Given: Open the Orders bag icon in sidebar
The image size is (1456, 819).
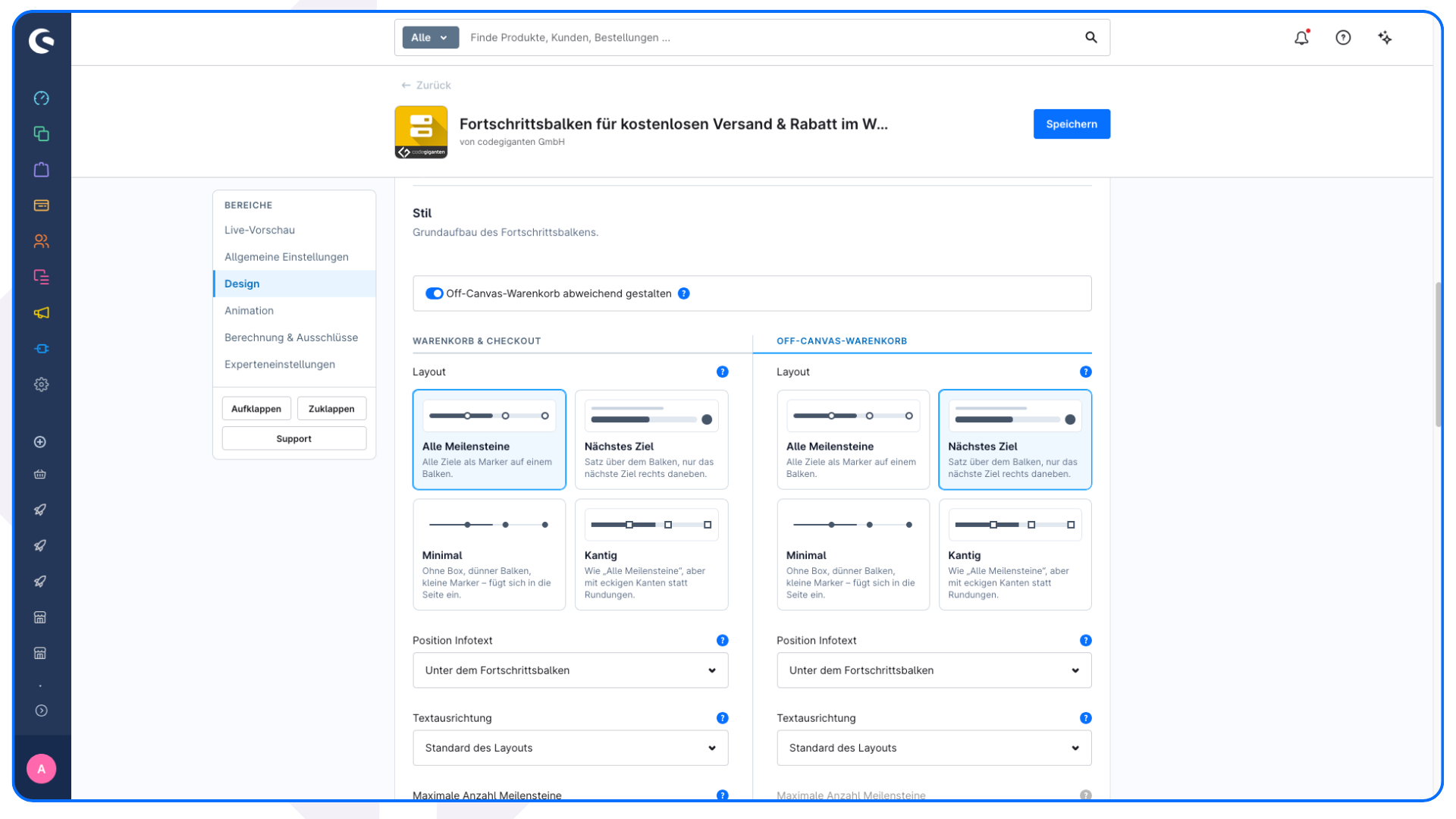Looking at the screenshot, I should 42,170.
